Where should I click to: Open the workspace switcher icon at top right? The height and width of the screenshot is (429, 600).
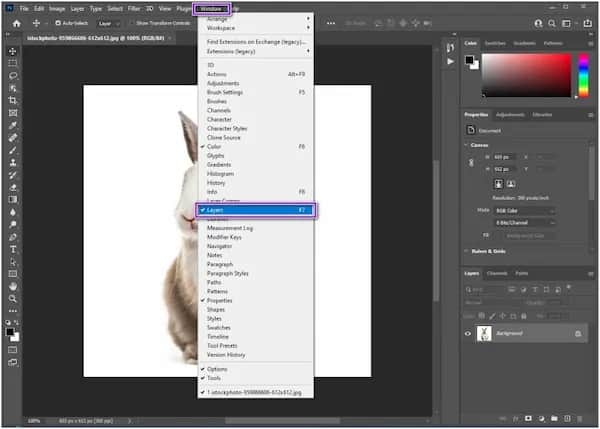[566, 23]
